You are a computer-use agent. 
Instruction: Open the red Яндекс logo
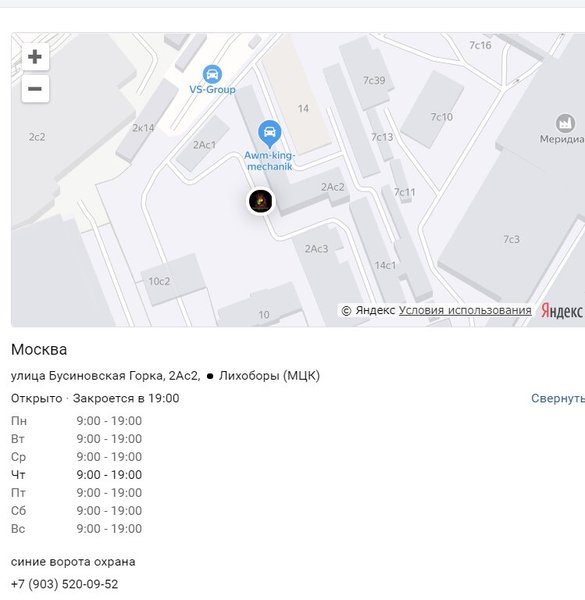(562, 311)
